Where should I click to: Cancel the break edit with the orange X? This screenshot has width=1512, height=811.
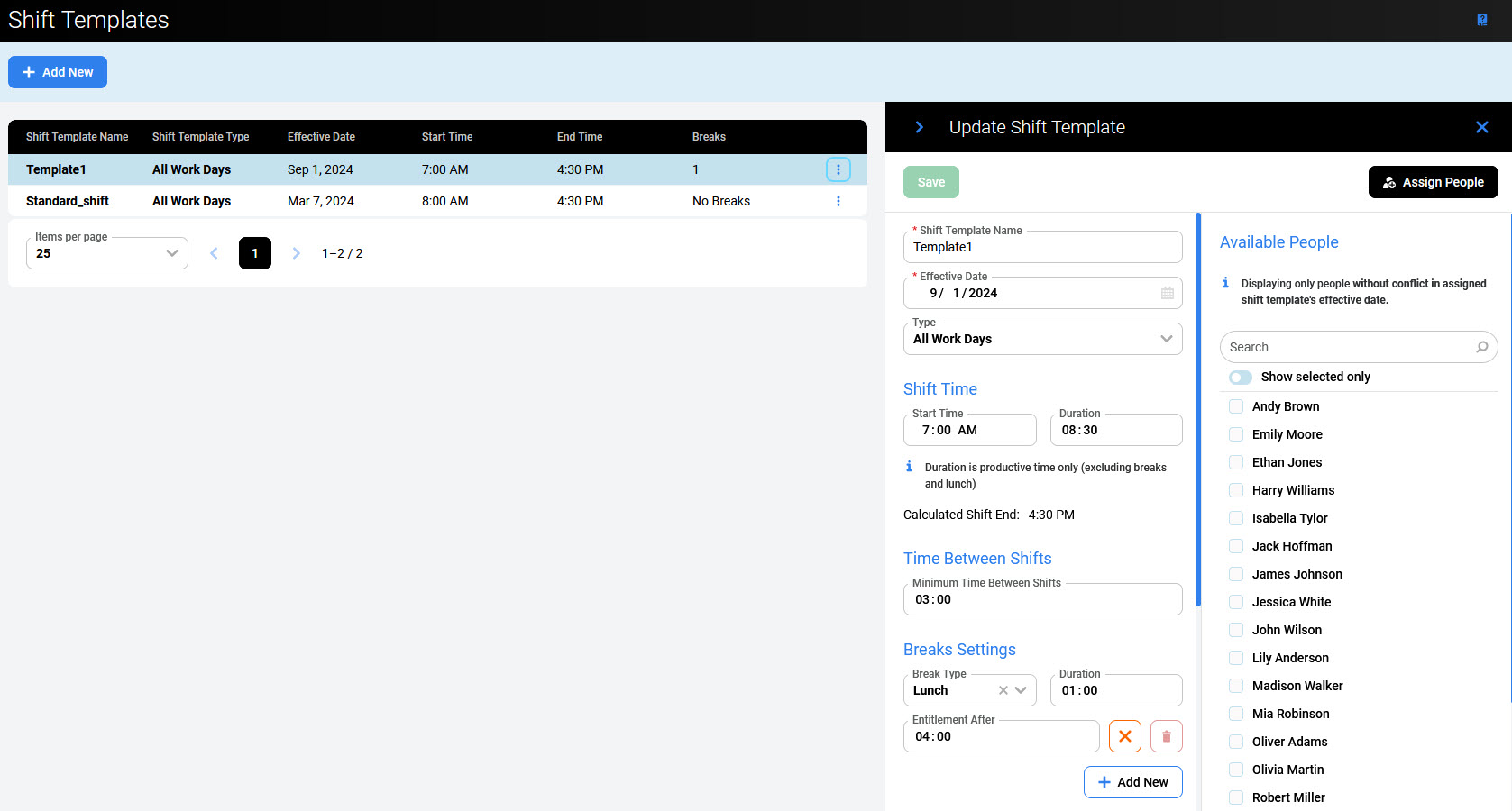tap(1124, 736)
